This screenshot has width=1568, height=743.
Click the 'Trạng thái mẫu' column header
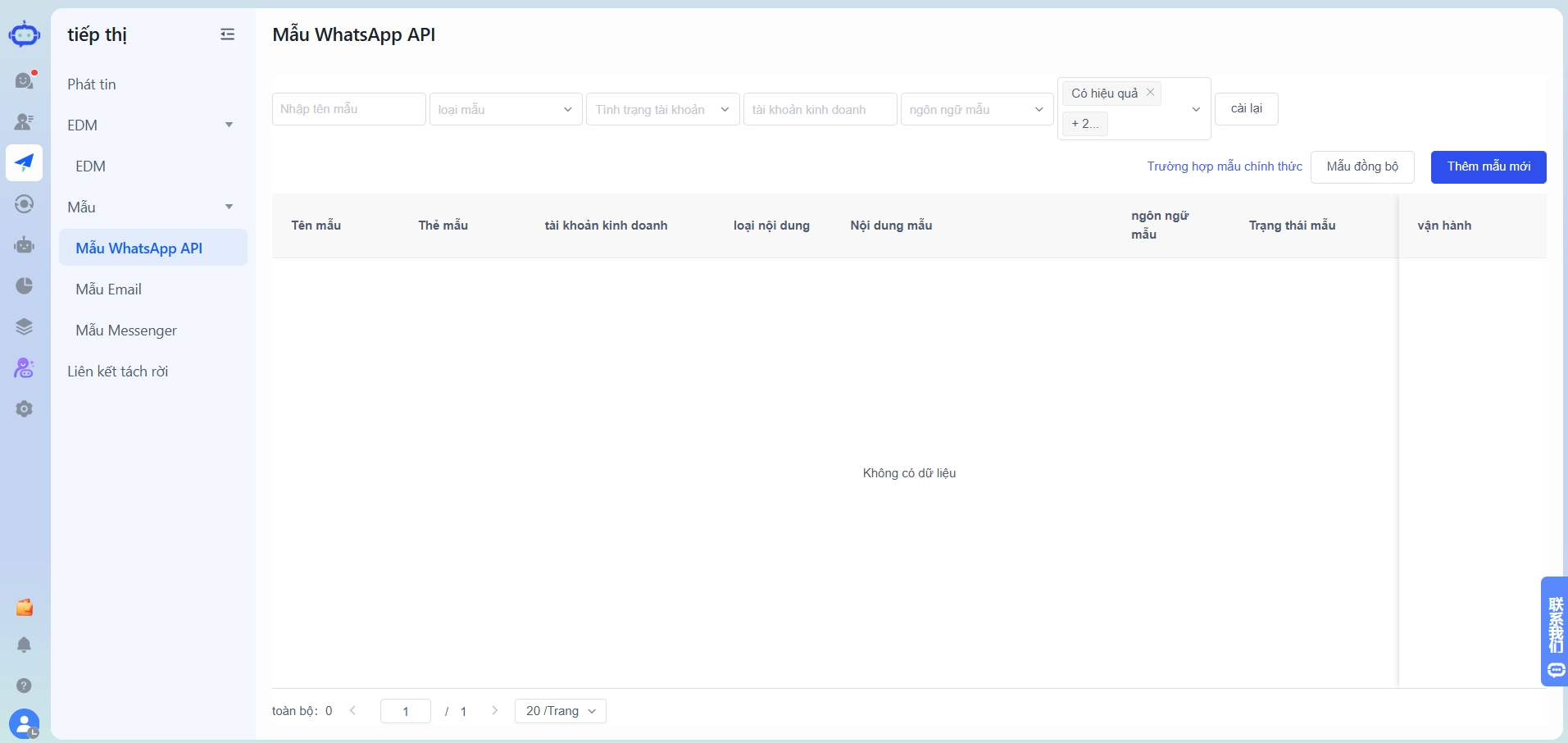(1293, 226)
